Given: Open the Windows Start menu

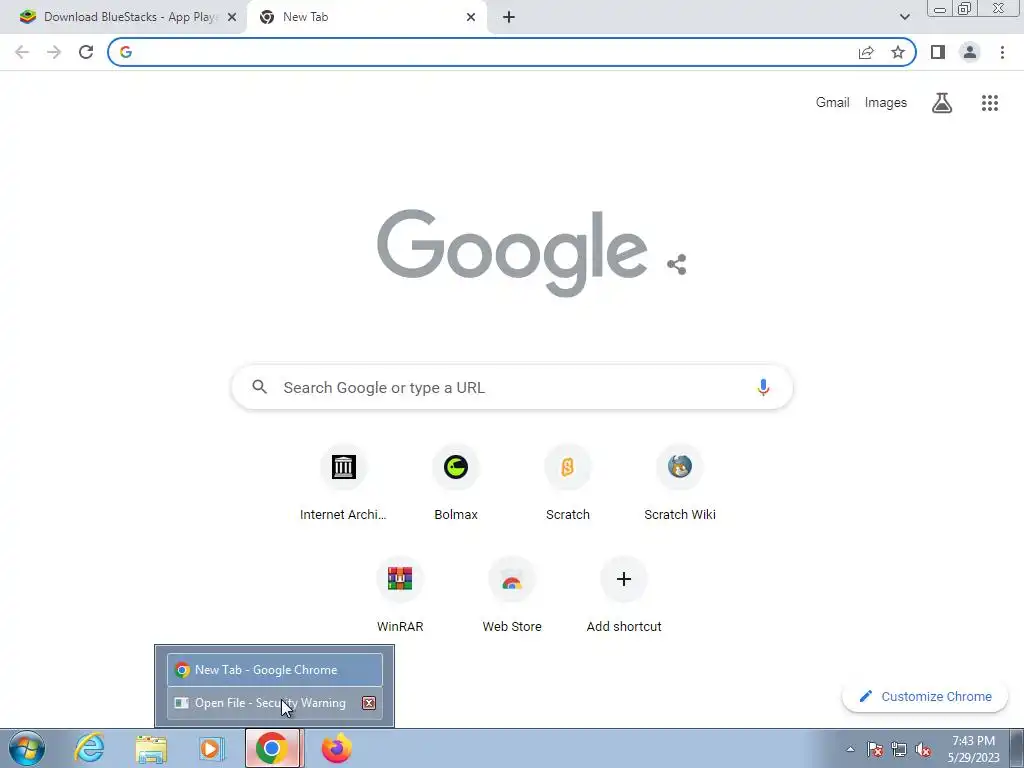Looking at the screenshot, I should click(27, 748).
